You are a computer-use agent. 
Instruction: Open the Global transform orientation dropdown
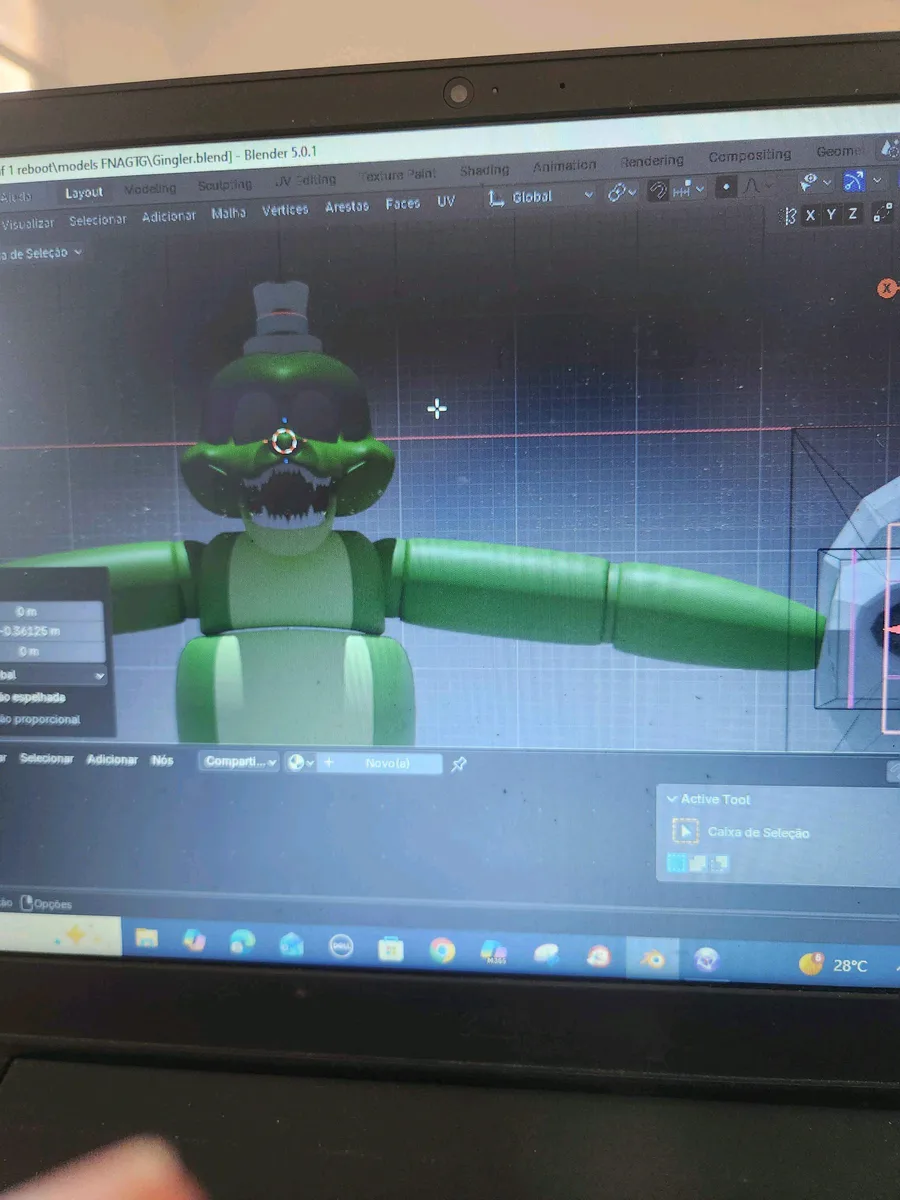click(540, 197)
